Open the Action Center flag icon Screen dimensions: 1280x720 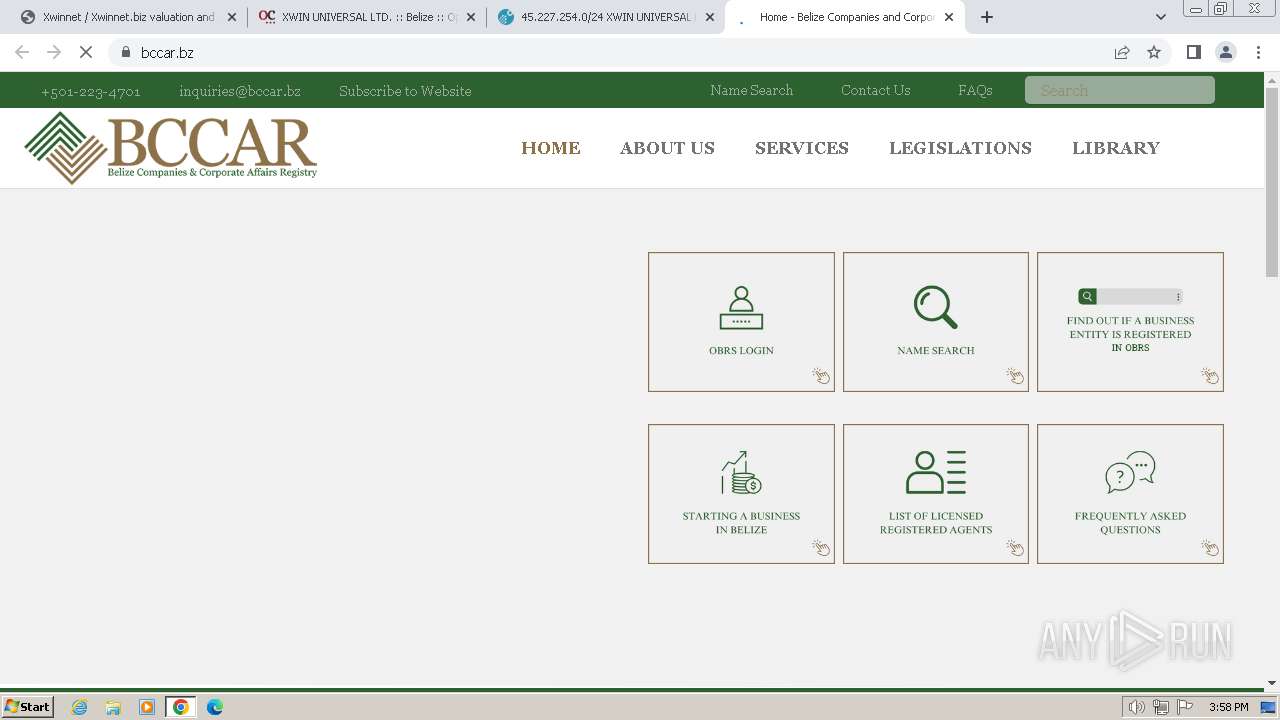pyautogui.click(x=1185, y=707)
